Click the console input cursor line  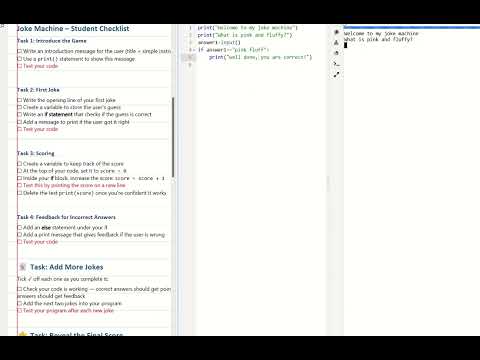(x=346, y=45)
